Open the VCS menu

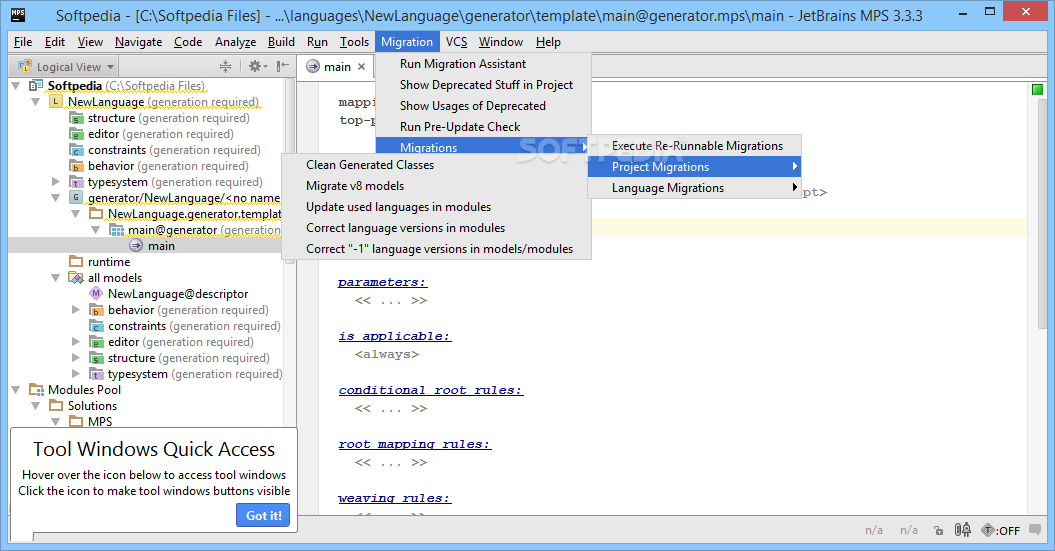click(x=456, y=42)
